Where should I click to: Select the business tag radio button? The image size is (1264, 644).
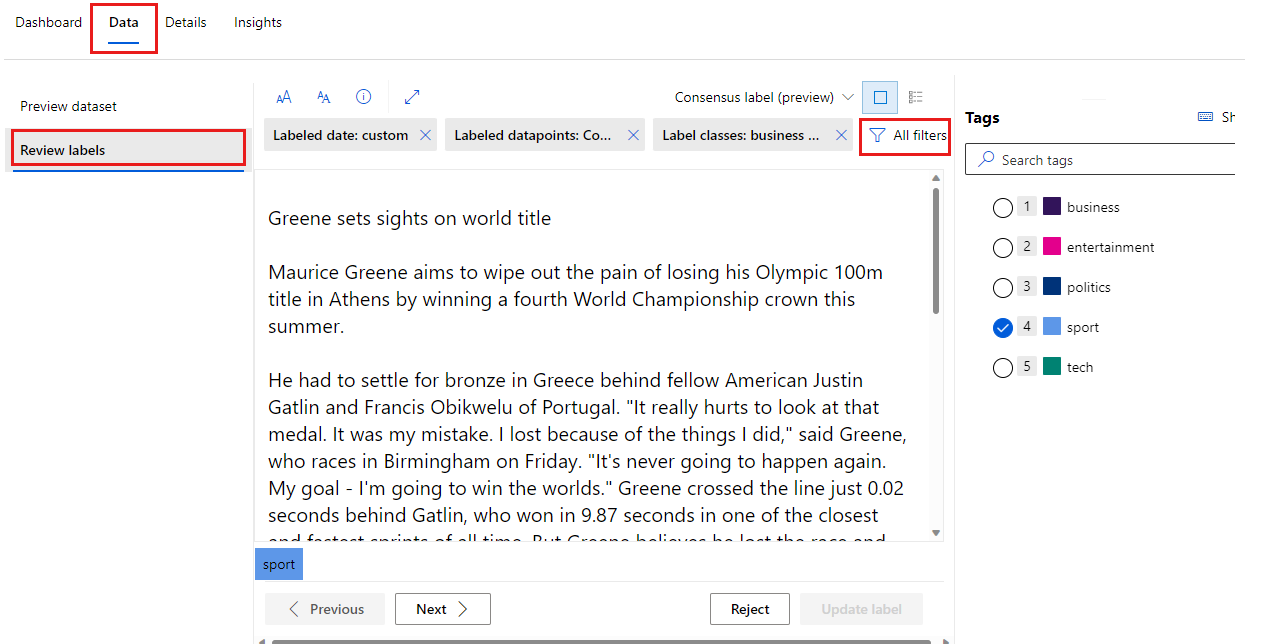click(1003, 207)
